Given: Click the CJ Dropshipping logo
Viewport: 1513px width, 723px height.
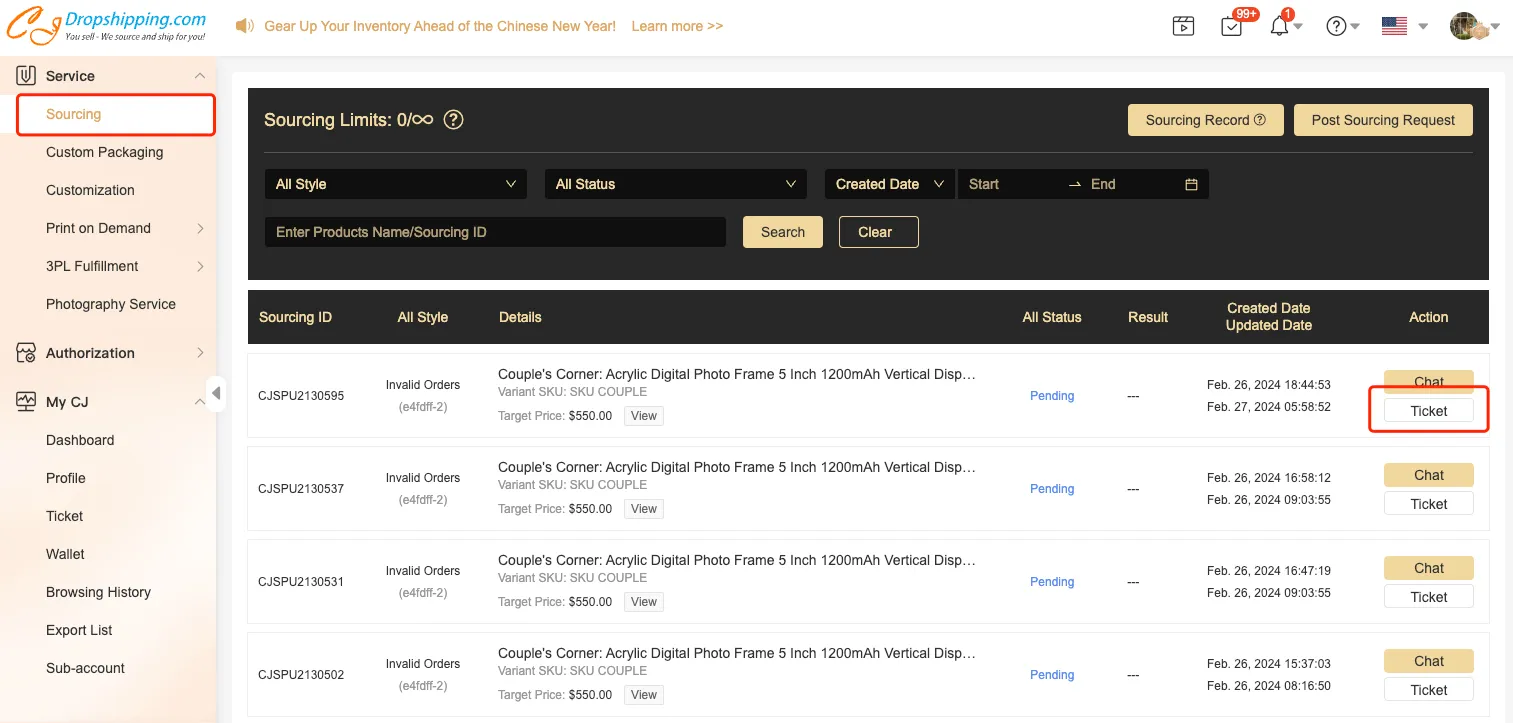Looking at the screenshot, I should (106, 27).
